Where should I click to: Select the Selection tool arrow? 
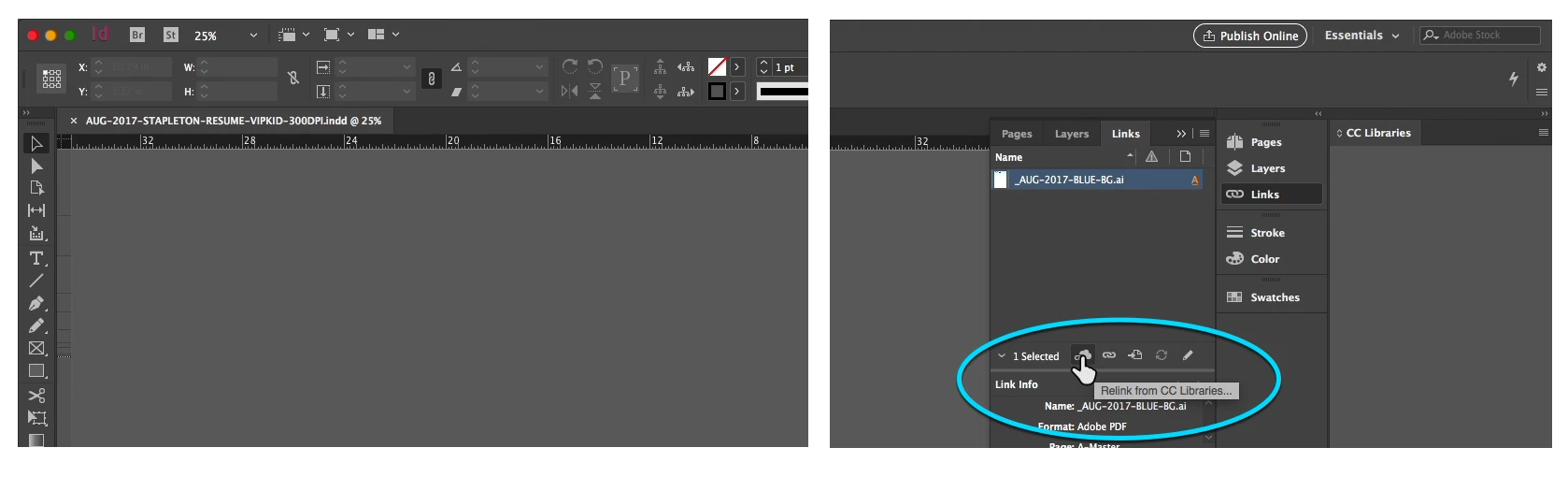(36, 143)
